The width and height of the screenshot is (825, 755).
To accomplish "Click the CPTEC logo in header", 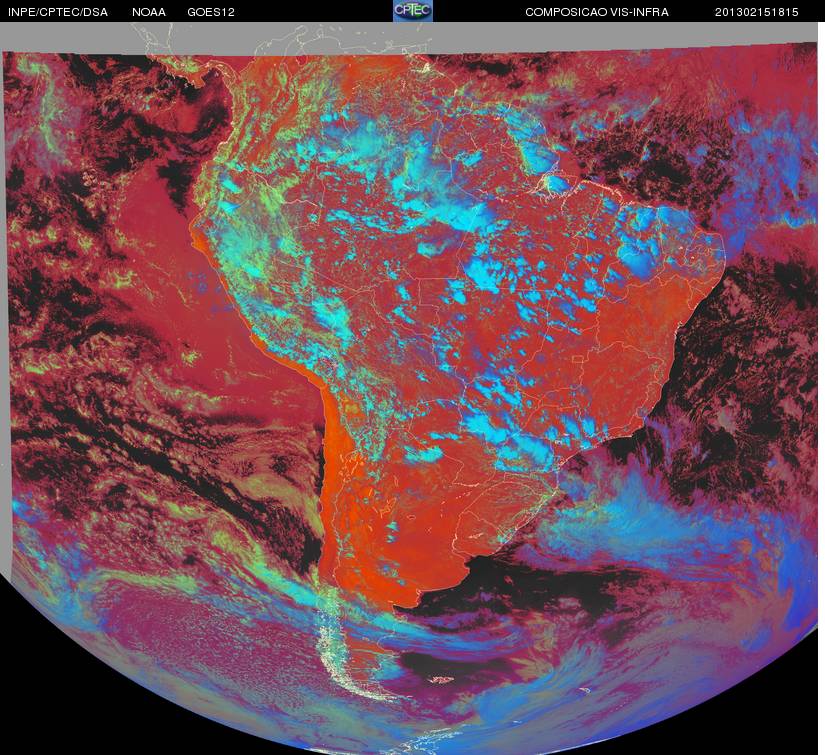I will click(x=413, y=11).
